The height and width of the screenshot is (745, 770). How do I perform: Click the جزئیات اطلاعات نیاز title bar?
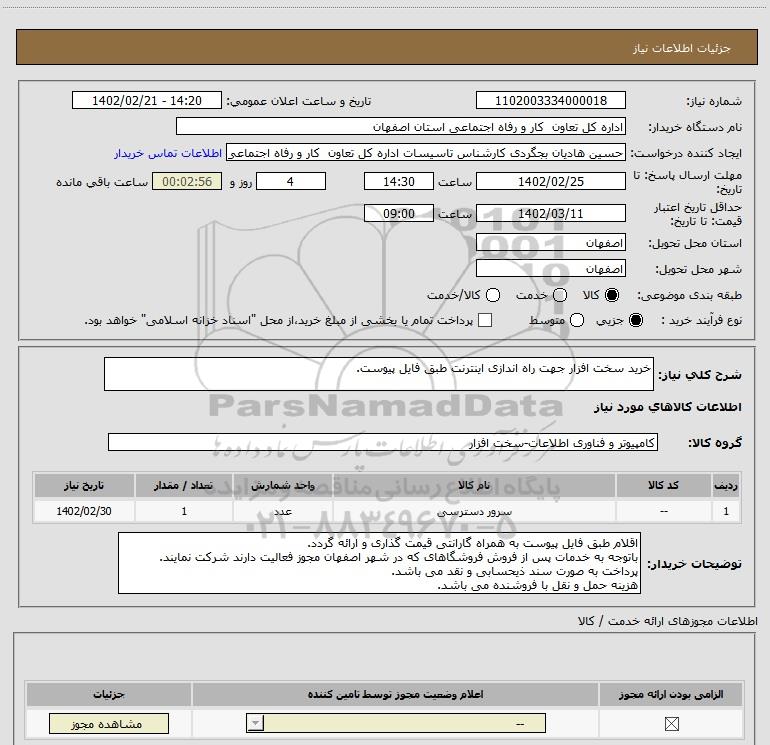(386, 47)
